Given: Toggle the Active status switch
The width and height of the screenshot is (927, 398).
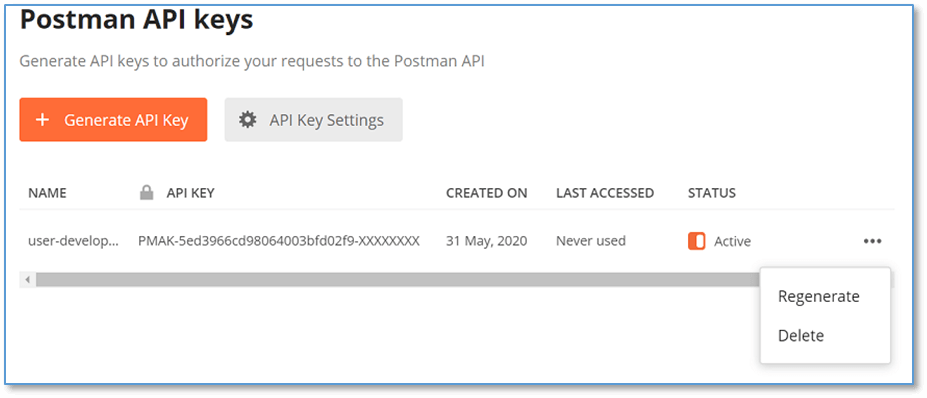Looking at the screenshot, I should pyautogui.click(x=696, y=241).
